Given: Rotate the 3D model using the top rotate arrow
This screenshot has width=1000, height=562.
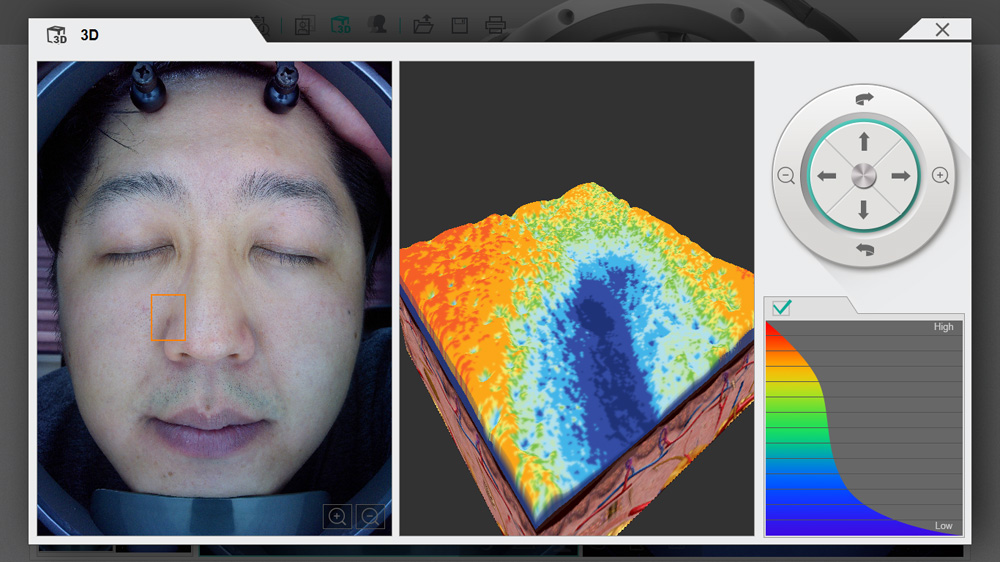Looking at the screenshot, I should [x=864, y=99].
